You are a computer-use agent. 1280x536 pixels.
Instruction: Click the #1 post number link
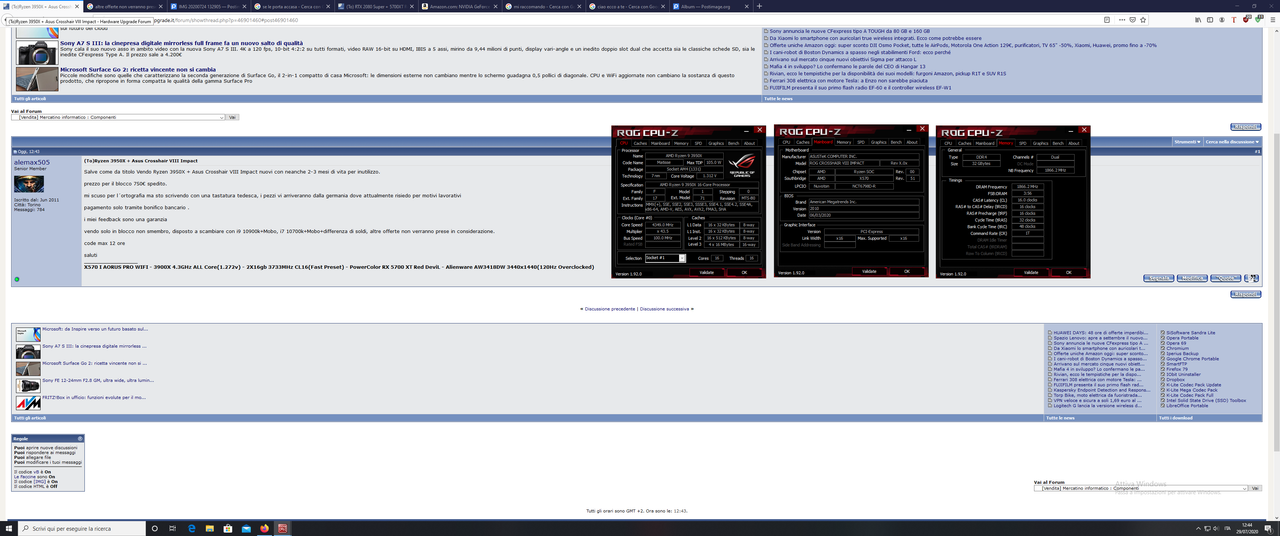pyautogui.click(x=1258, y=151)
